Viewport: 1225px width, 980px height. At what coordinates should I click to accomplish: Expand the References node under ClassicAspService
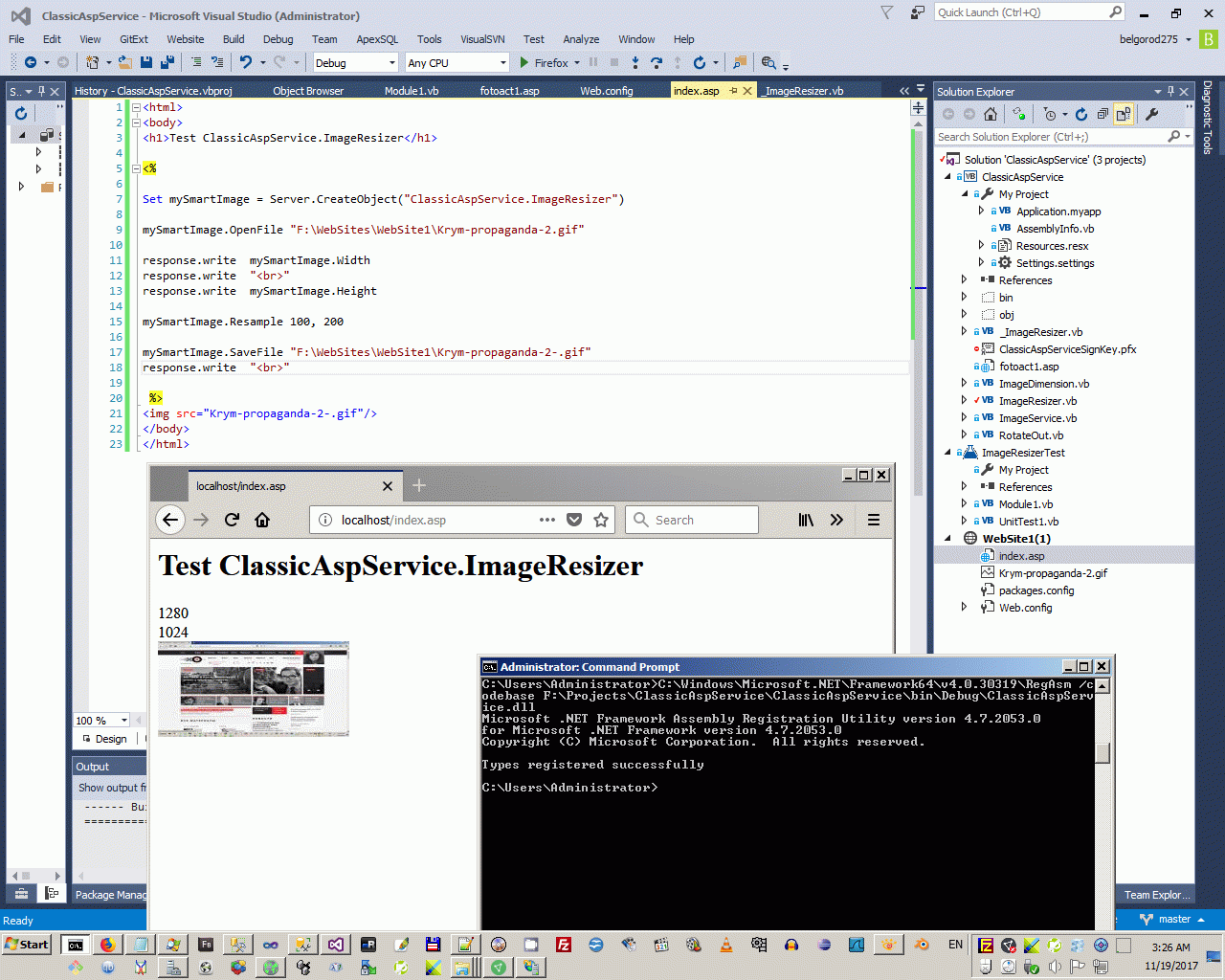[x=964, y=279]
